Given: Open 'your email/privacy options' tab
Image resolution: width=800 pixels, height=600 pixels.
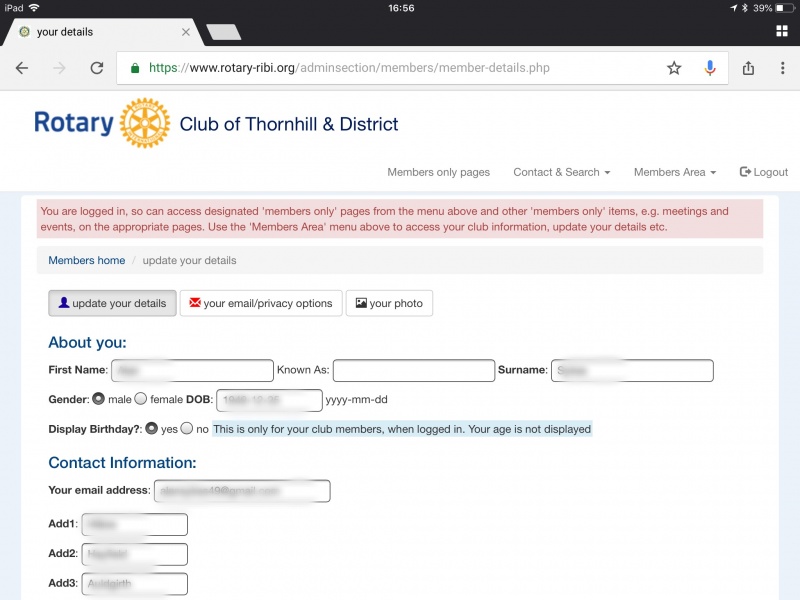Looking at the screenshot, I should click(261, 303).
